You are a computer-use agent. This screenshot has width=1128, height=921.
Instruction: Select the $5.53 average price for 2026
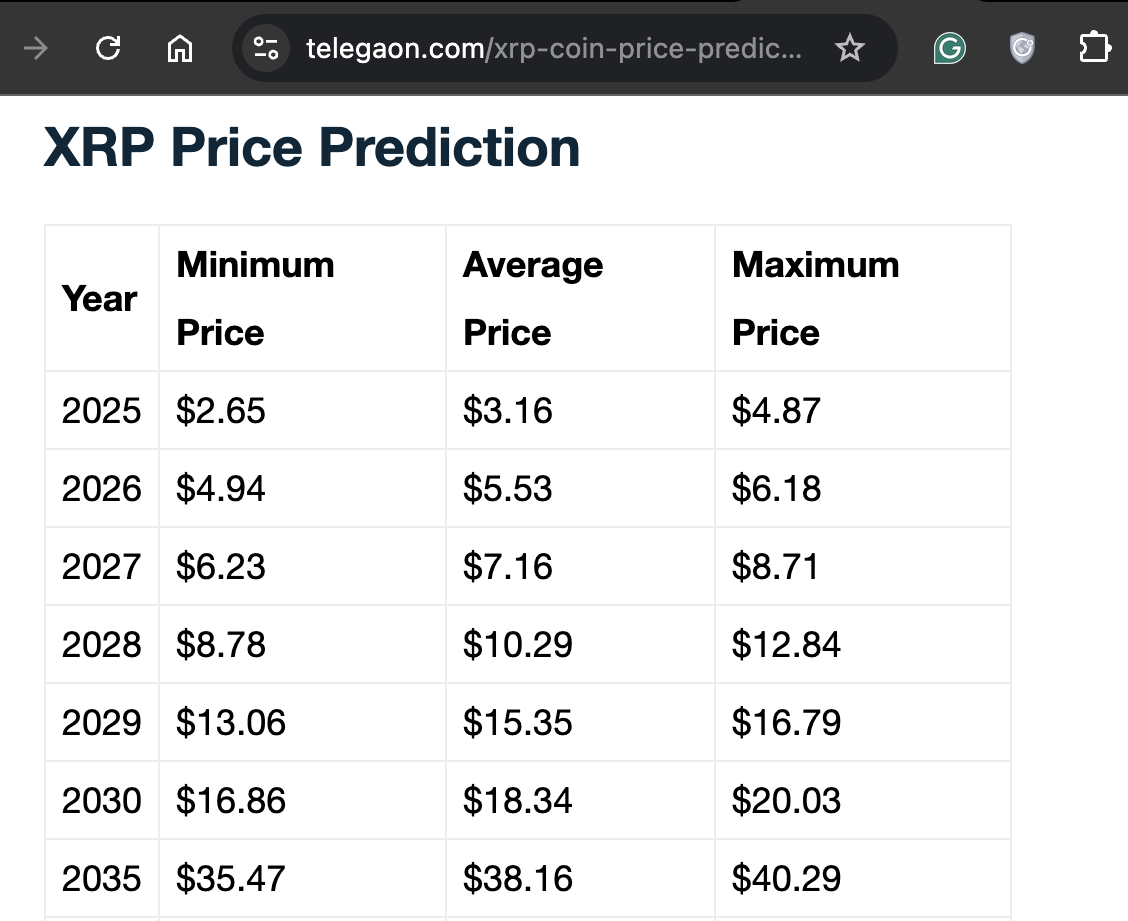pyautogui.click(x=508, y=489)
